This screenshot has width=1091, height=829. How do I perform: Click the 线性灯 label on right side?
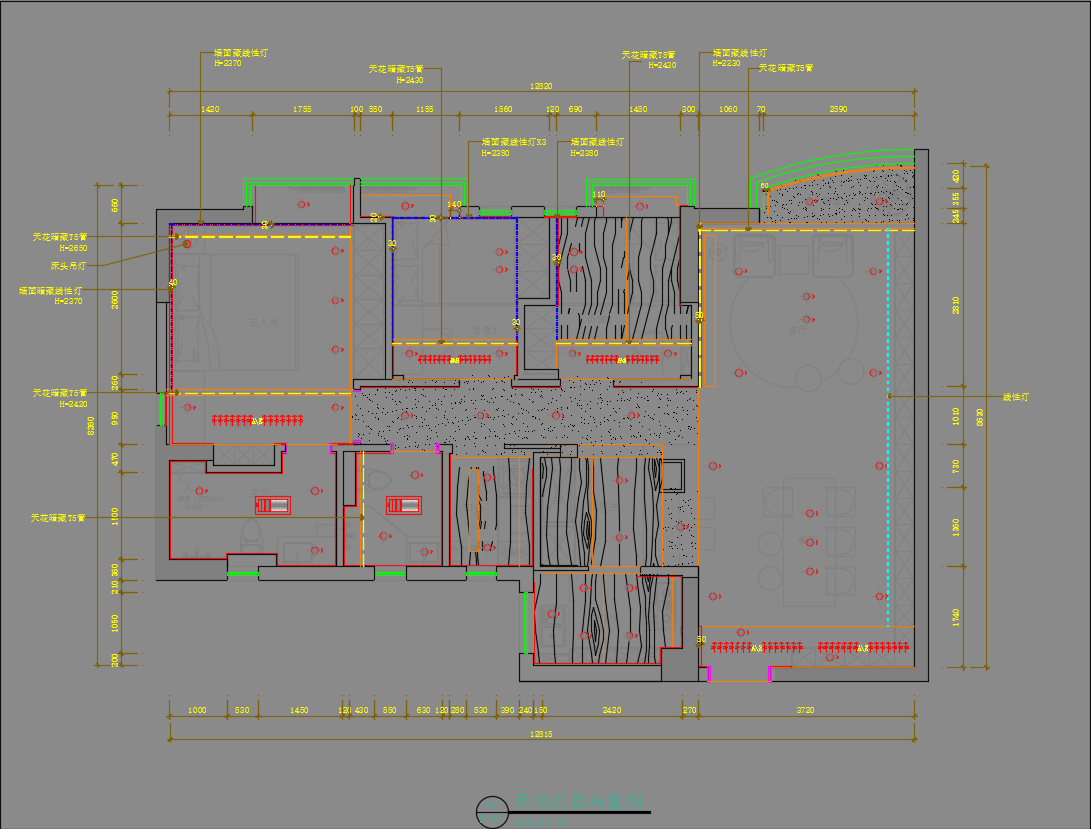point(1016,397)
